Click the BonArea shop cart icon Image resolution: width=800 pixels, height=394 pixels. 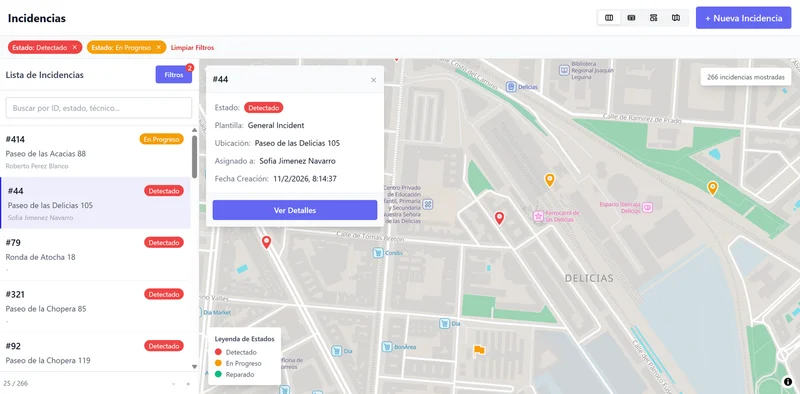[387, 347]
